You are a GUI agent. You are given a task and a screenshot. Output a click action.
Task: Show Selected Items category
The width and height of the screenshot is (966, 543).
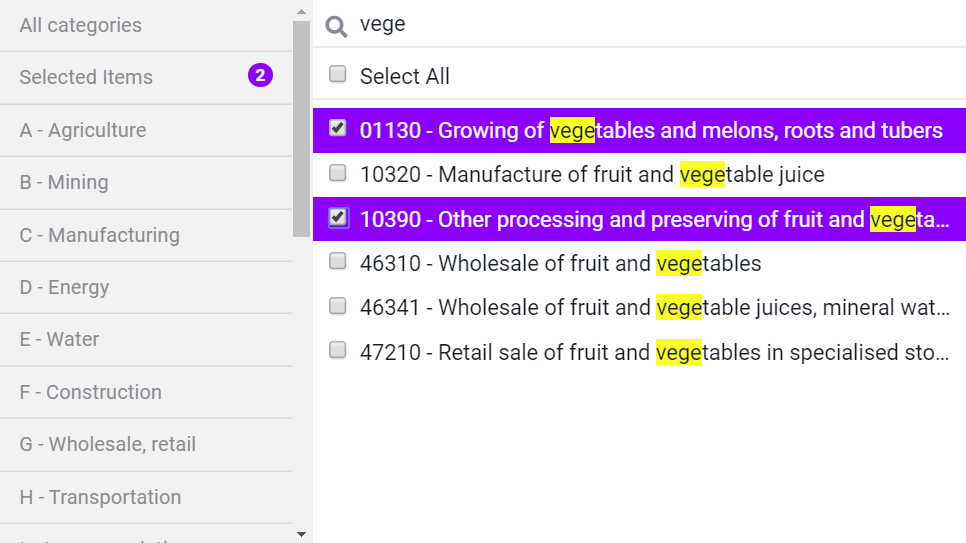point(146,78)
